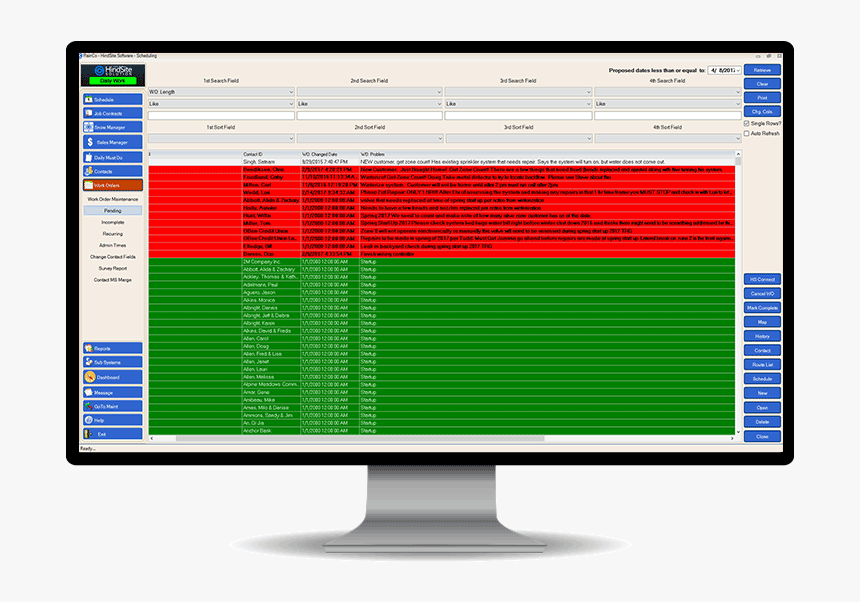Click the Route List button

(762, 365)
